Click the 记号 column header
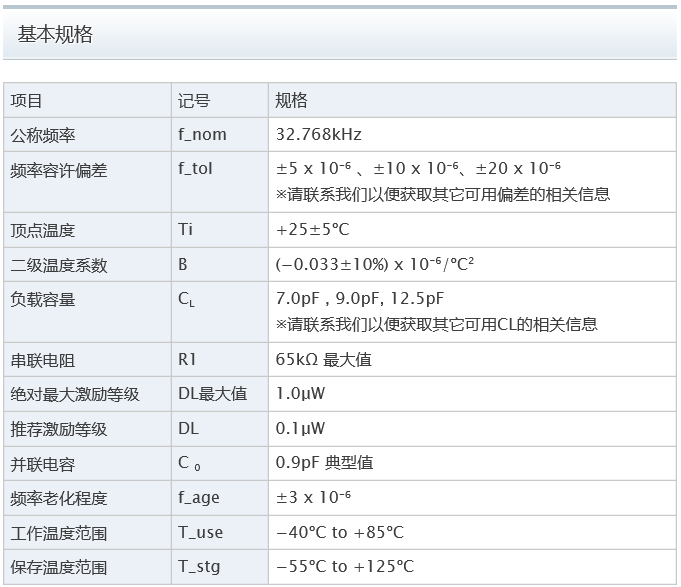The height and width of the screenshot is (587, 681). pos(194,101)
